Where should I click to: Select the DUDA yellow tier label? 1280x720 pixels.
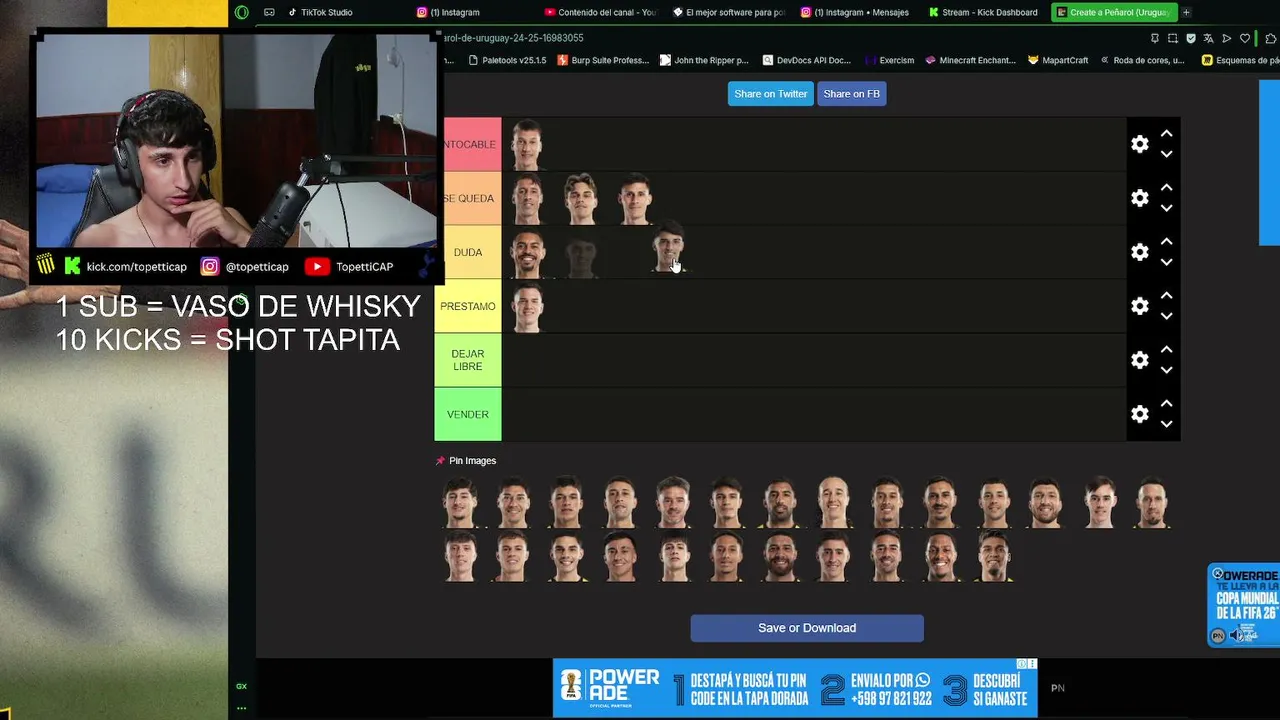[468, 252]
